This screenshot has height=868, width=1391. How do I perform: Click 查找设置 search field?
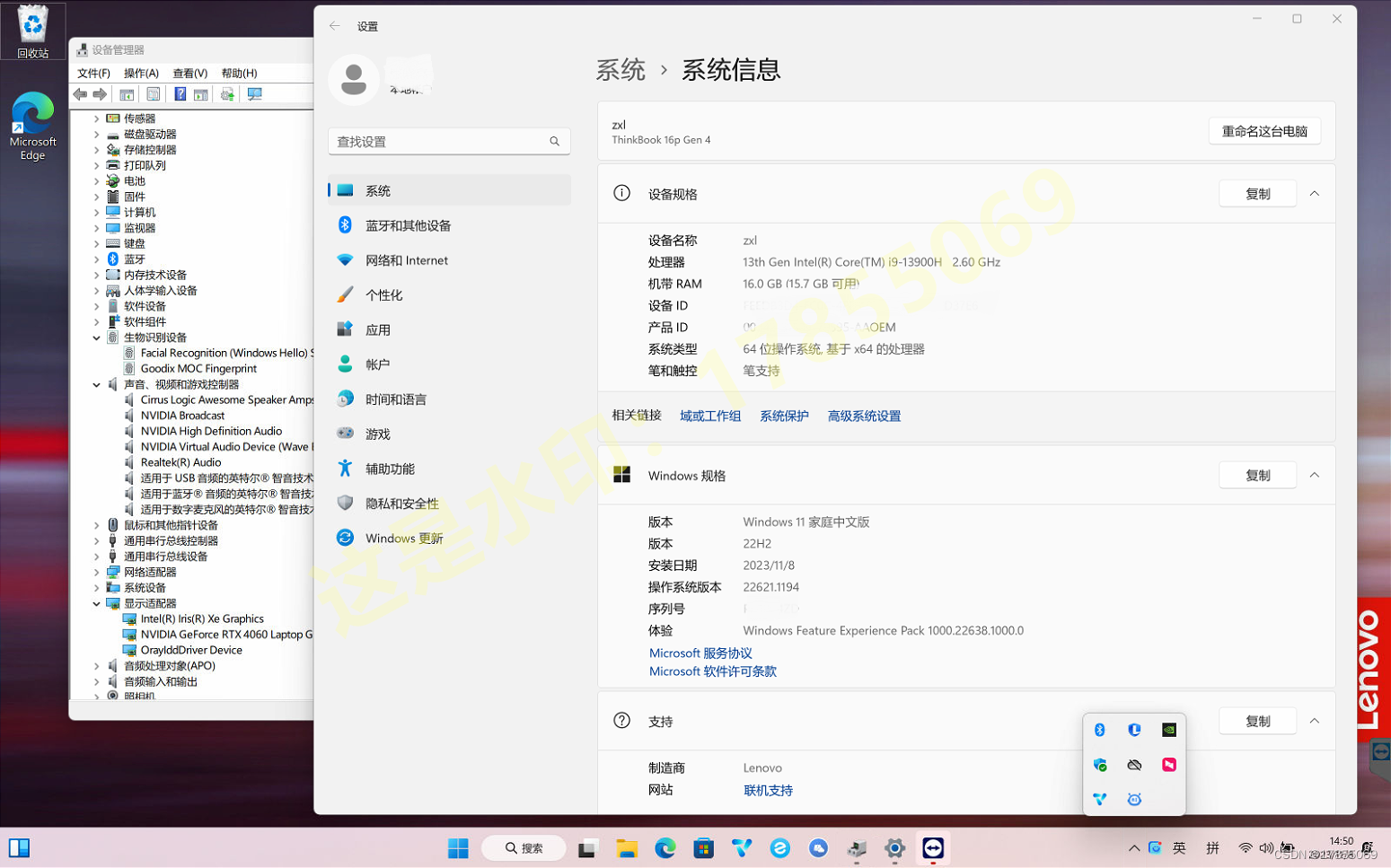pyautogui.click(x=449, y=142)
